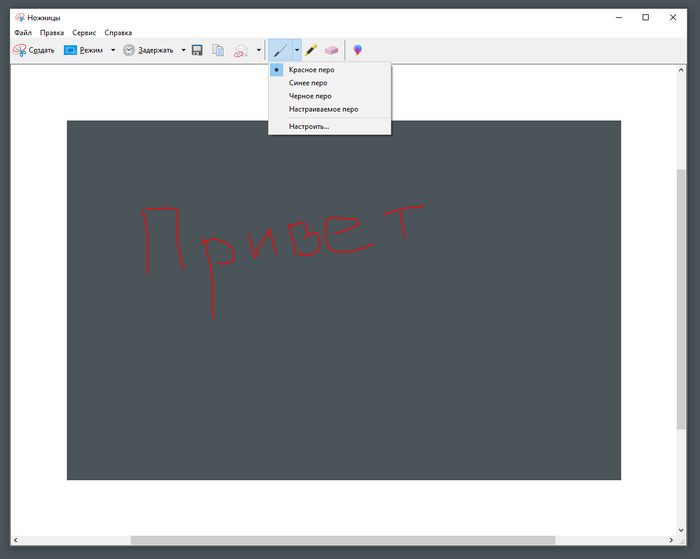Click the vertical scrollbar thumb
Viewport: 700px width, 559px height.
(x=681, y=299)
